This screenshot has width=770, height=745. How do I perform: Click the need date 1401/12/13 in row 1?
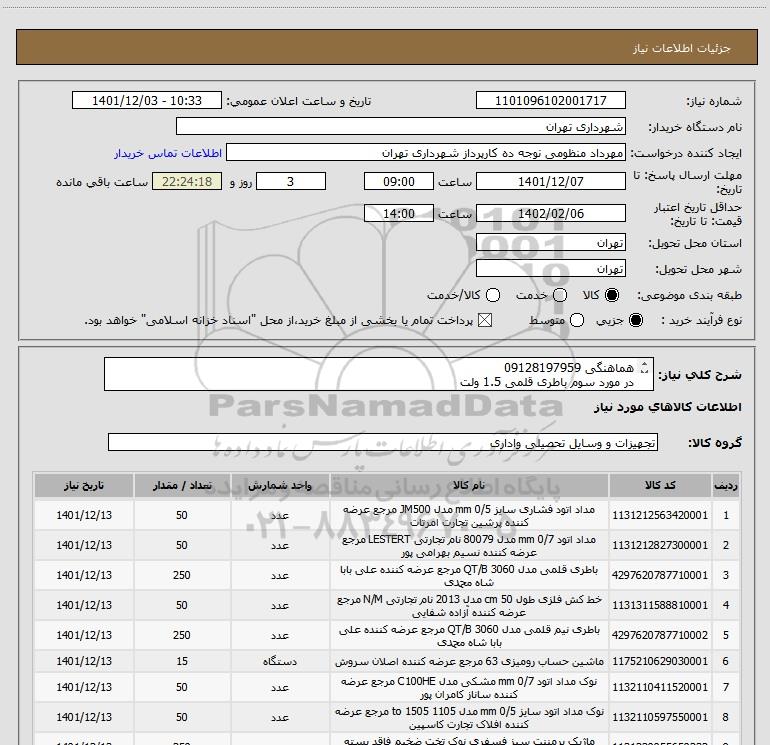[84, 515]
